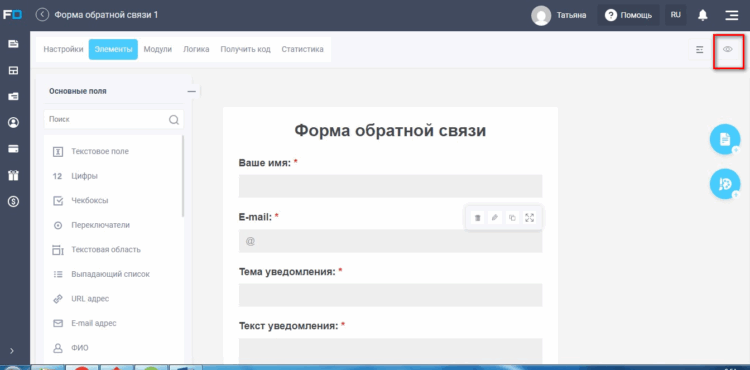Screen dimensions: 750x370
Task: Open the gift sidebar icon
Action: pyautogui.click(x=13, y=175)
